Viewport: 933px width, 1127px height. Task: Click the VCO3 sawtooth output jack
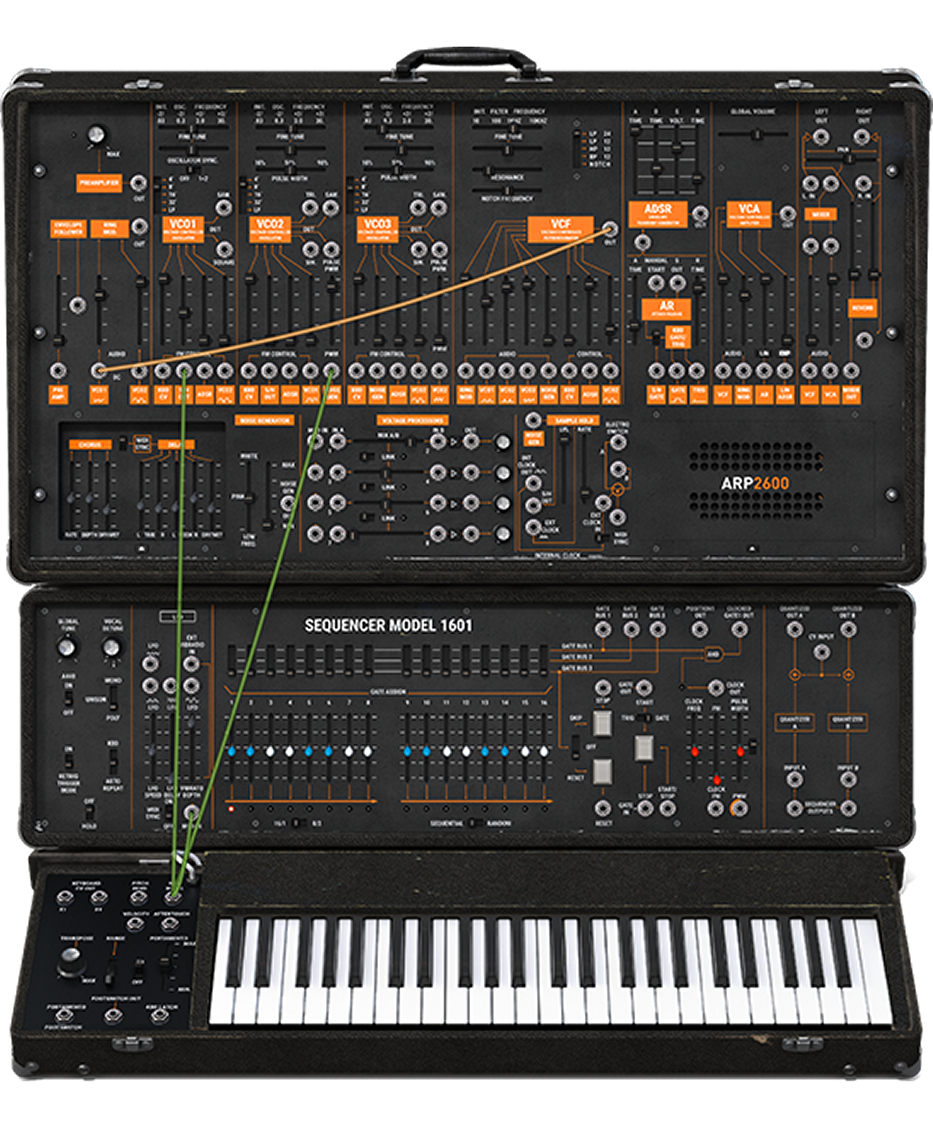pyautogui.click(x=438, y=208)
